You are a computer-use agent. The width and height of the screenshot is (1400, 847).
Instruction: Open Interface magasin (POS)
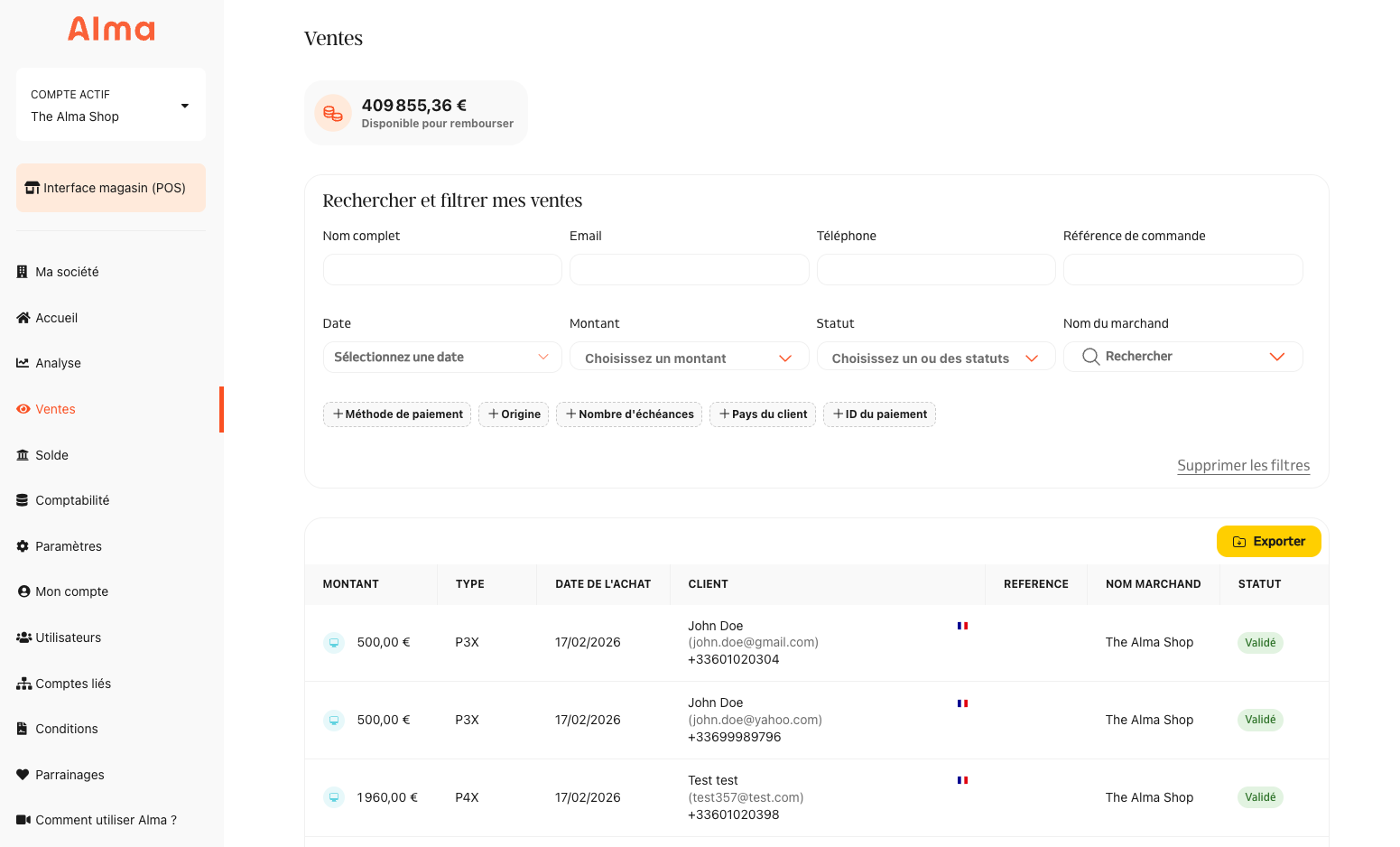click(x=111, y=188)
